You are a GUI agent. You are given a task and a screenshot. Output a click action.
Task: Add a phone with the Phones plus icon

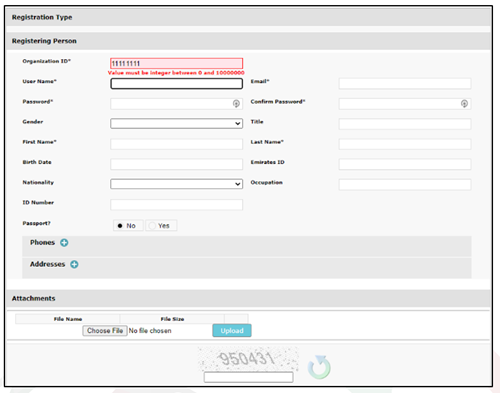(64, 243)
